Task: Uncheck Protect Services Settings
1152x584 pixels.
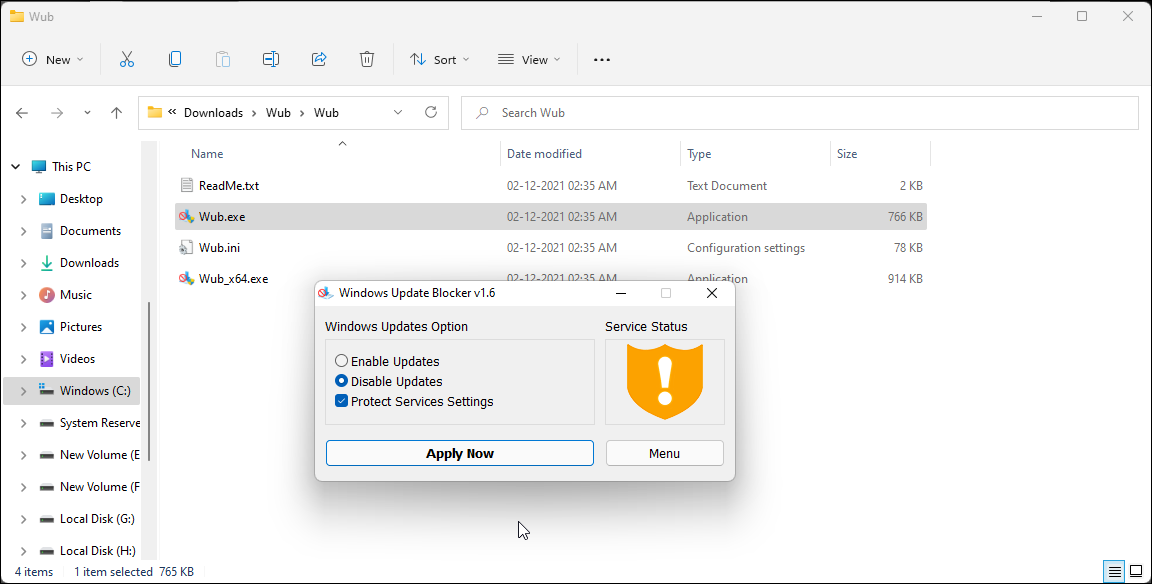Action: click(341, 401)
